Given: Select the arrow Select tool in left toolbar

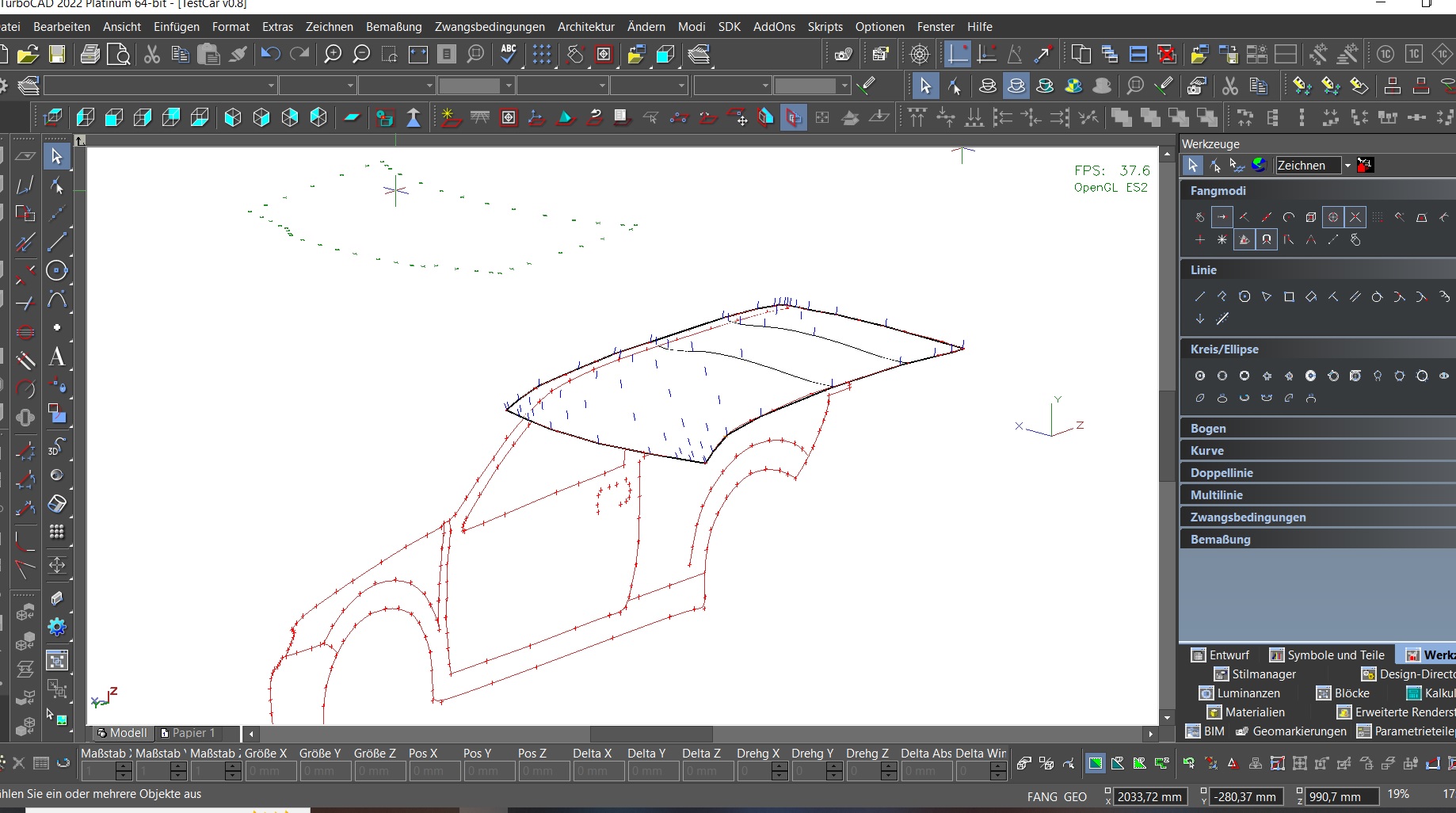Looking at the screenshot, I should point(56,156).
